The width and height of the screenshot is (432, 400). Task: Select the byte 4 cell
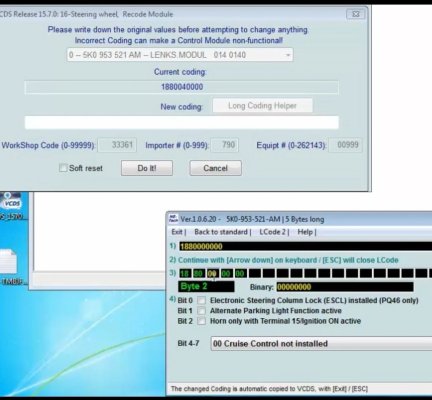(x=240, y=274)
